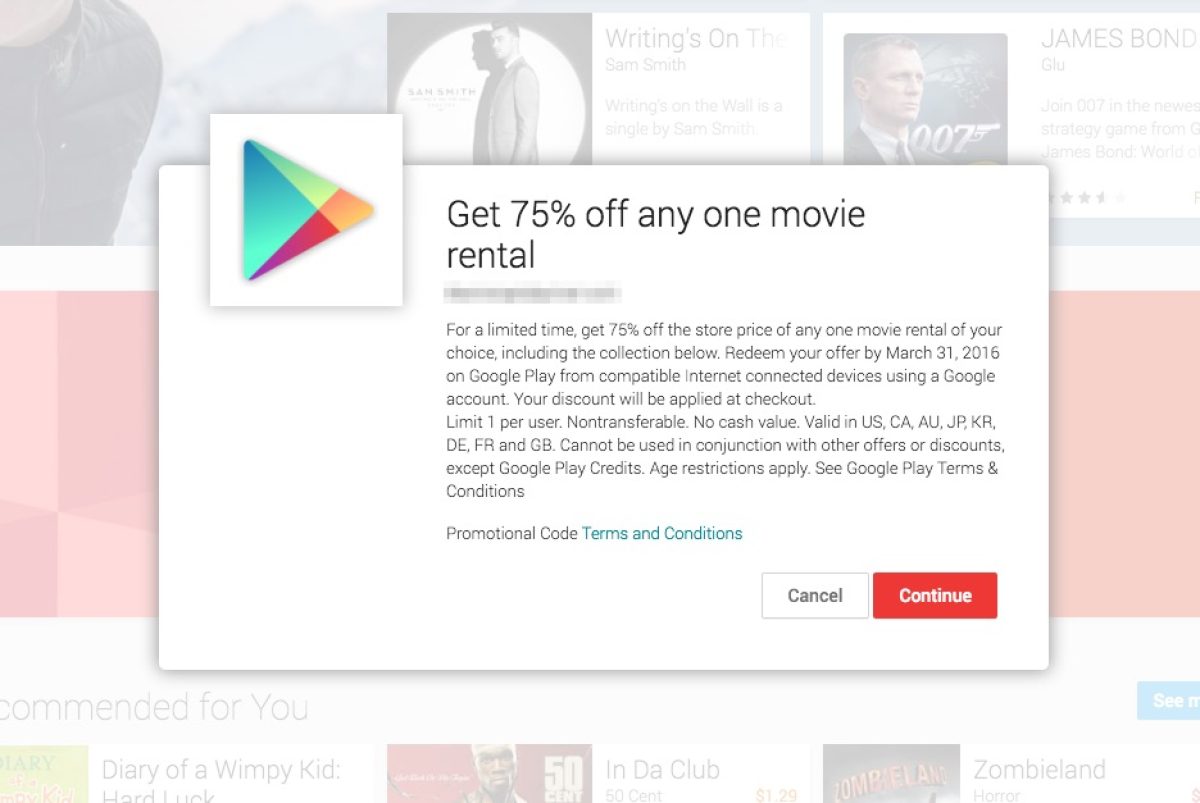This screenshot has height=803, width=1200.
Task: Click the Cancel button in dialog
Action: (x=815, y=595)
